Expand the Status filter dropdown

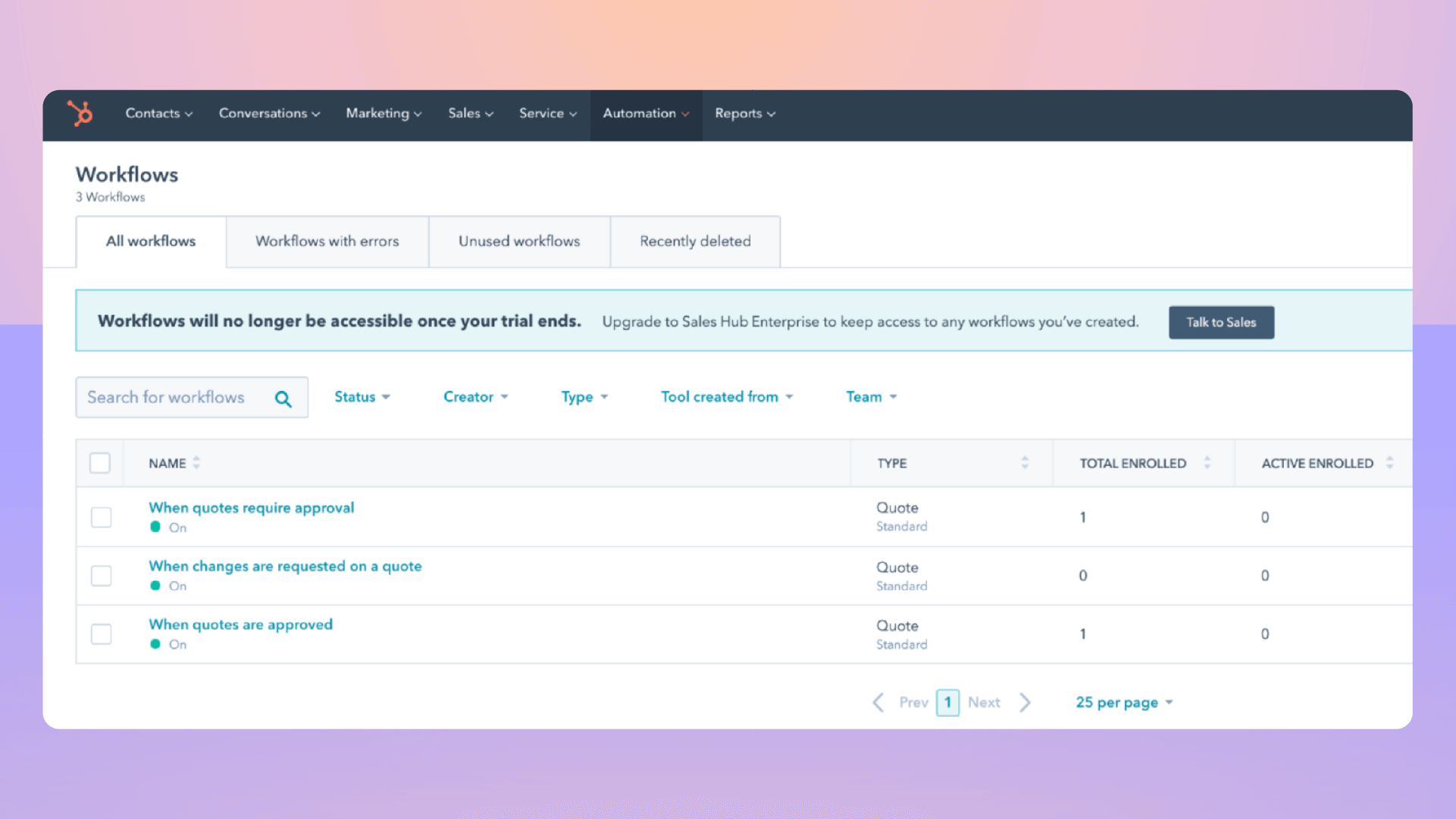[361, 397]
